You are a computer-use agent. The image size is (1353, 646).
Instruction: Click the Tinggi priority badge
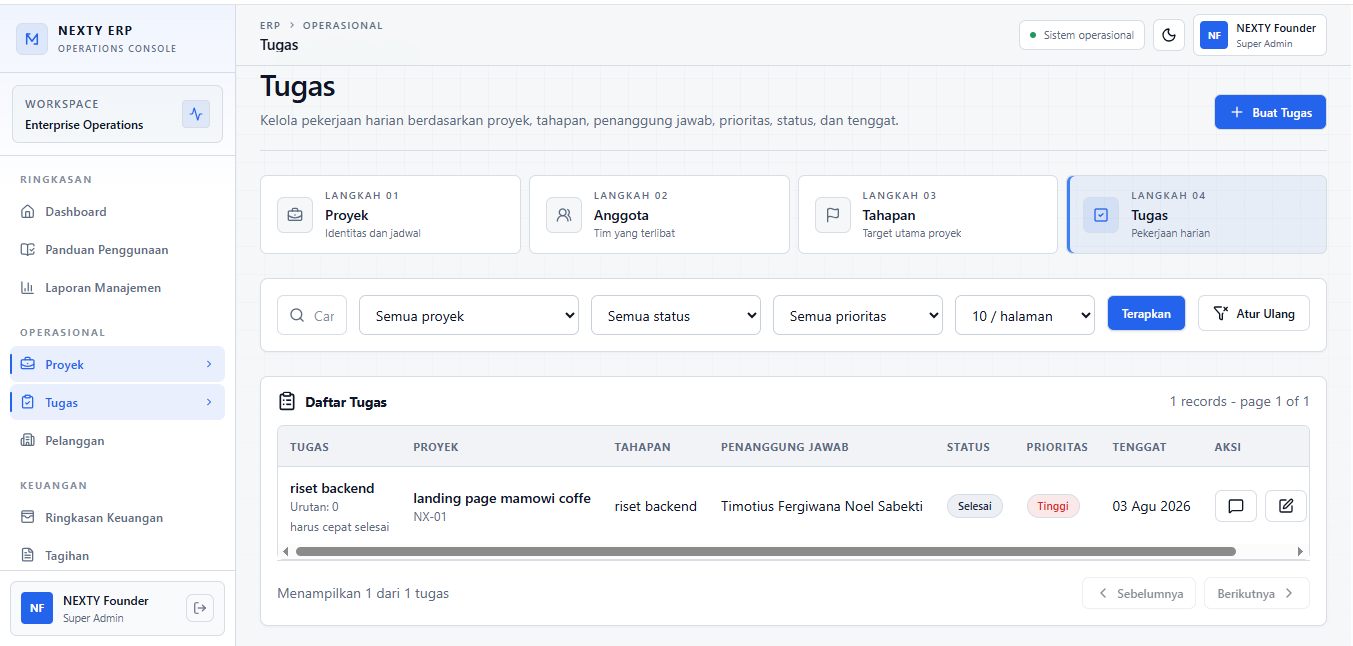[1053, 506]
